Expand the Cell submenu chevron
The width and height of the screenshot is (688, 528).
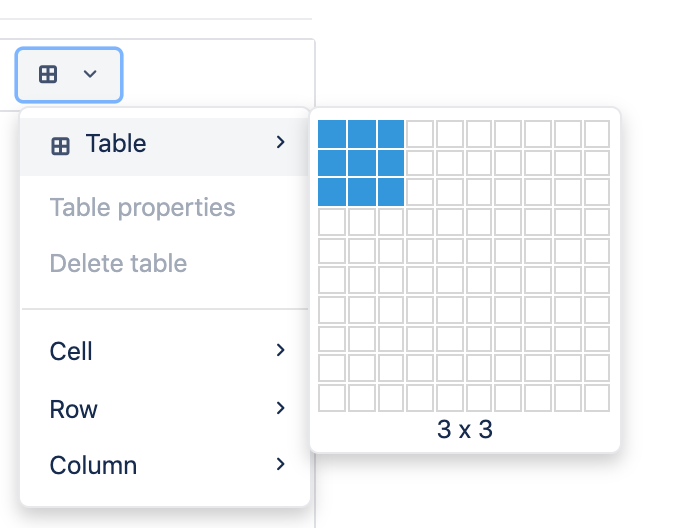tap(281, 350)
